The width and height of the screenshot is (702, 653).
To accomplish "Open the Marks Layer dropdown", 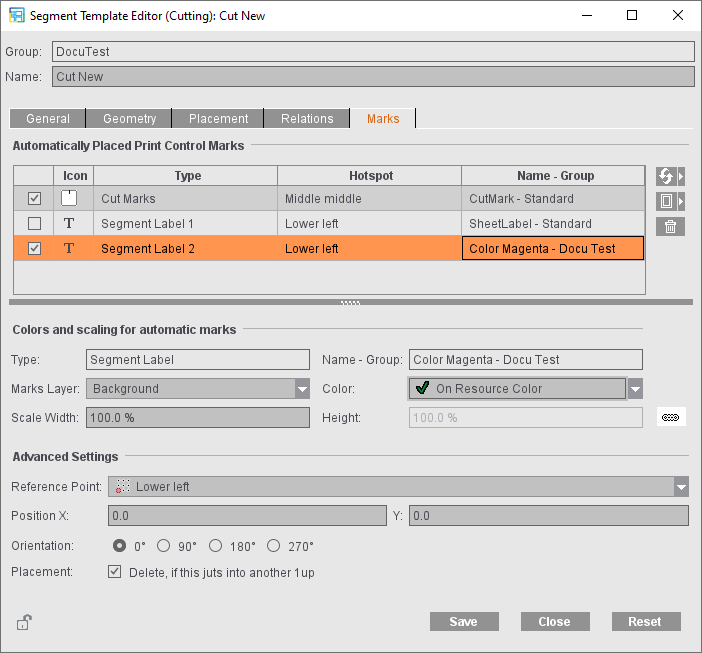I will (302, 389).
